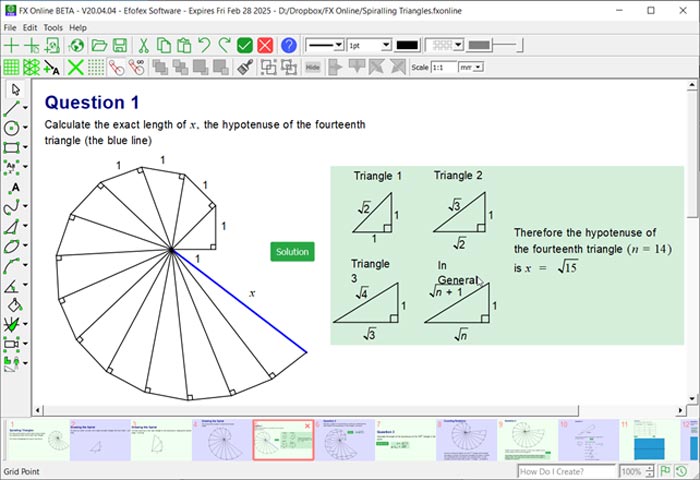700x480 pixels.
Task: Select the ellipse tool
Action: (12, 246)
